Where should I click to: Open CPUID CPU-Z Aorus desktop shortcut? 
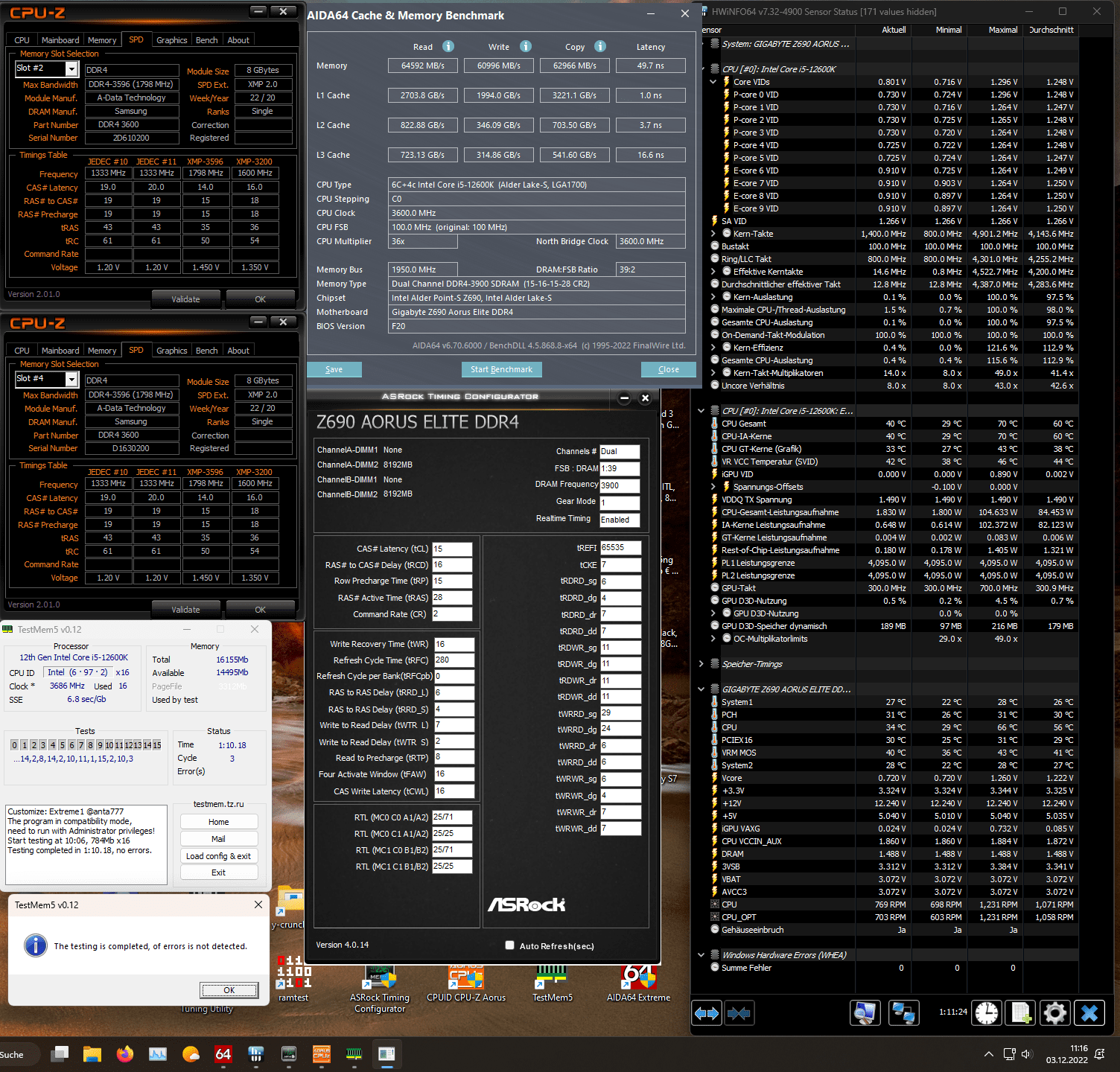point(466,983)
